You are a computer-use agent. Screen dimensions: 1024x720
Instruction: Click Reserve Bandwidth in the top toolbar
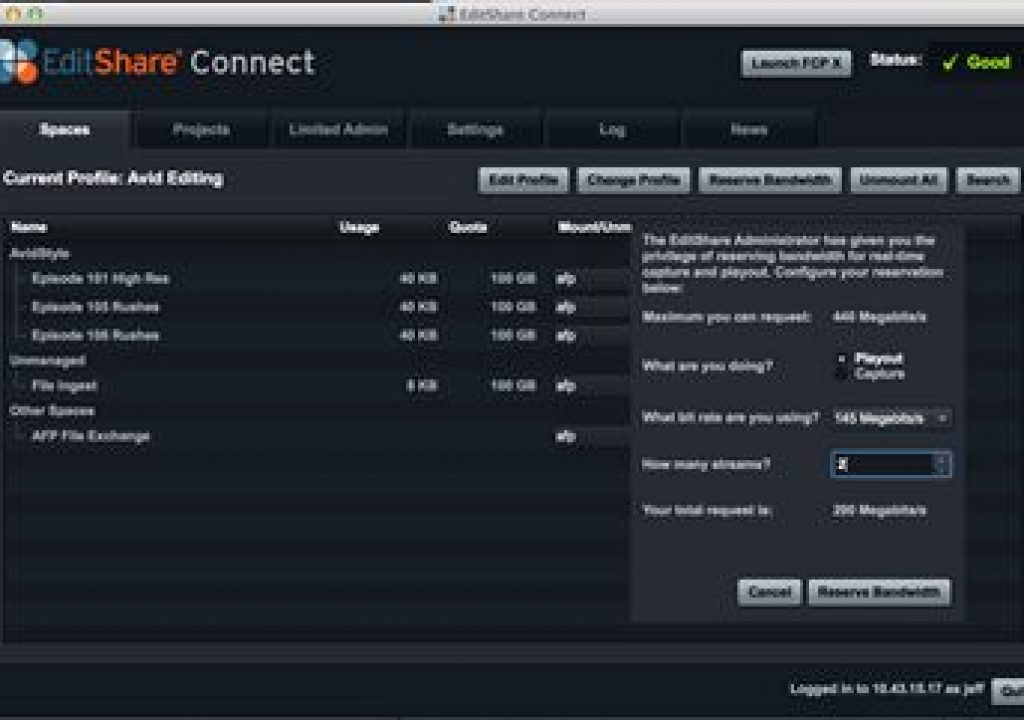tap(770, 180)
